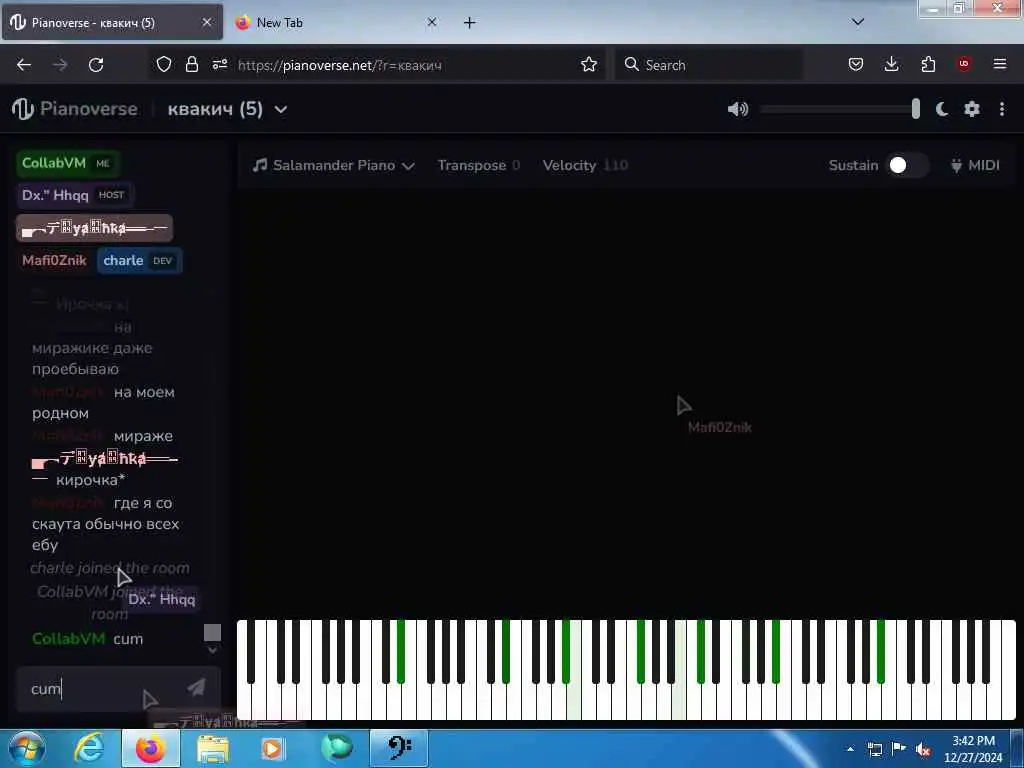
Task: Open the Action Center flag tray icon
Action: 899,749
